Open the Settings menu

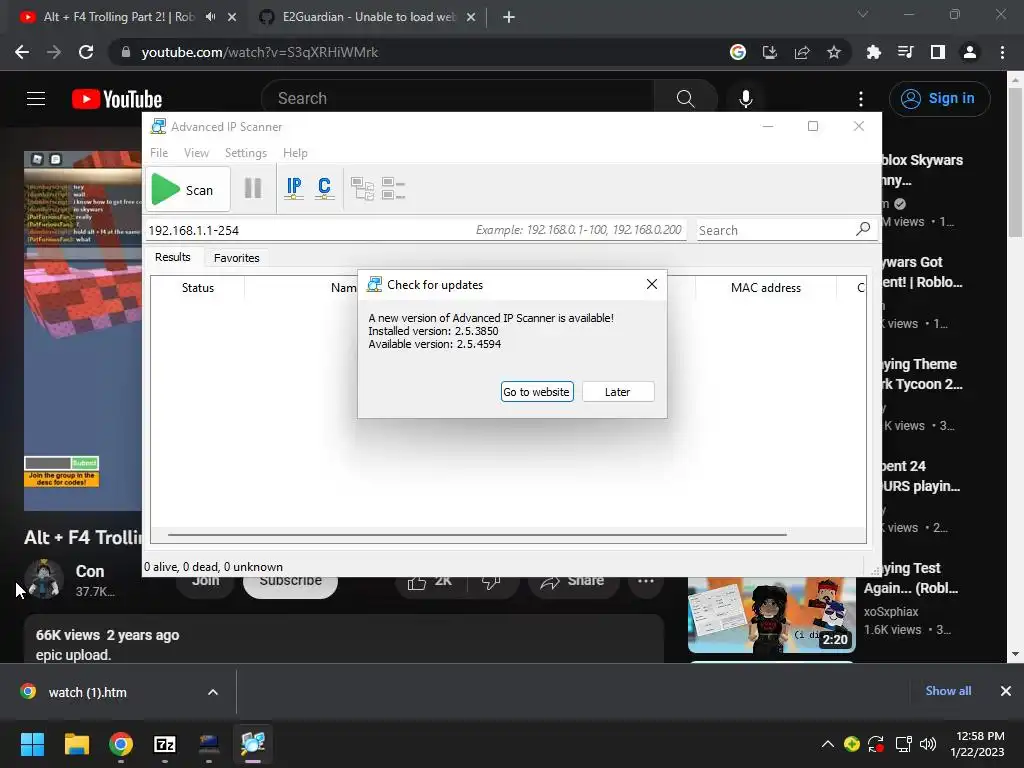(246, 153)
